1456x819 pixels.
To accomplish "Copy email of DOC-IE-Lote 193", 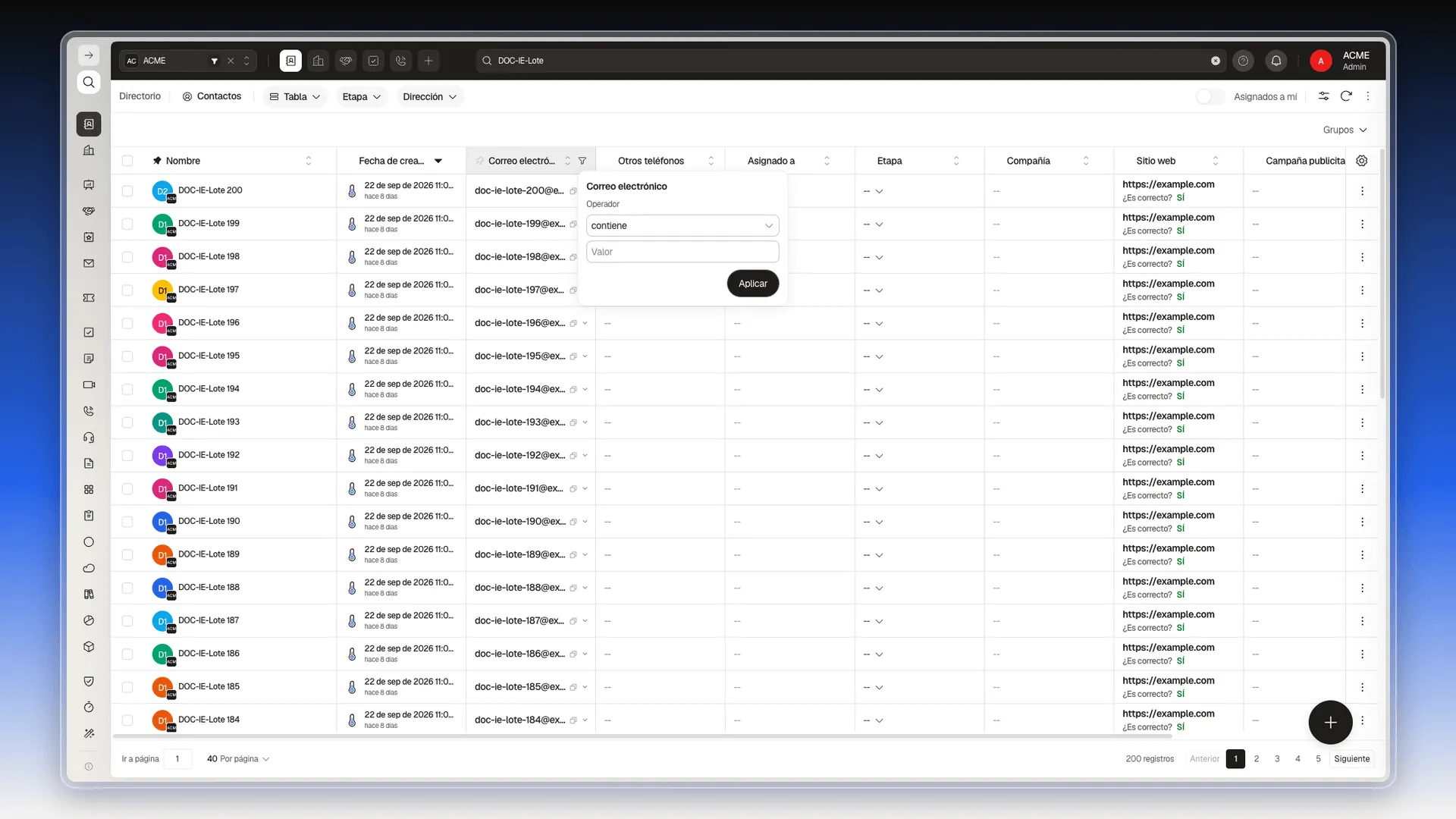I will (573, 422).
